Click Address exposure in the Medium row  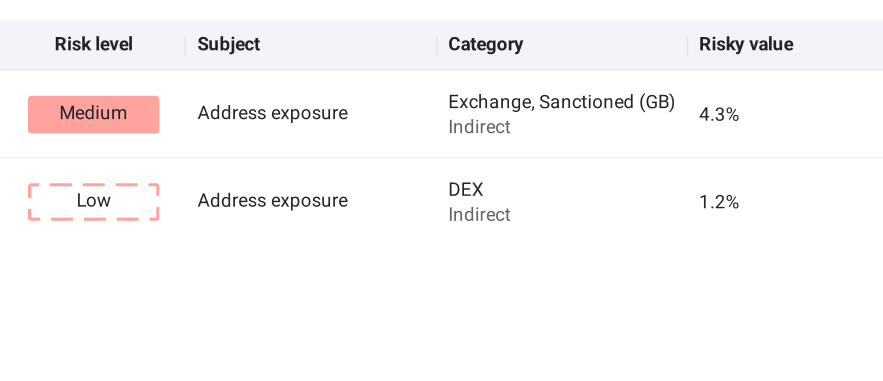click(273, 113)
